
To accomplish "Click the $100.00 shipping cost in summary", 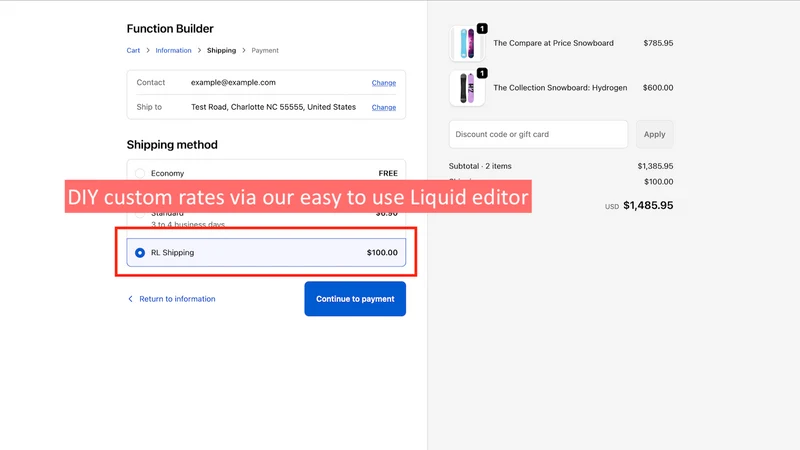I will (659, 182).
